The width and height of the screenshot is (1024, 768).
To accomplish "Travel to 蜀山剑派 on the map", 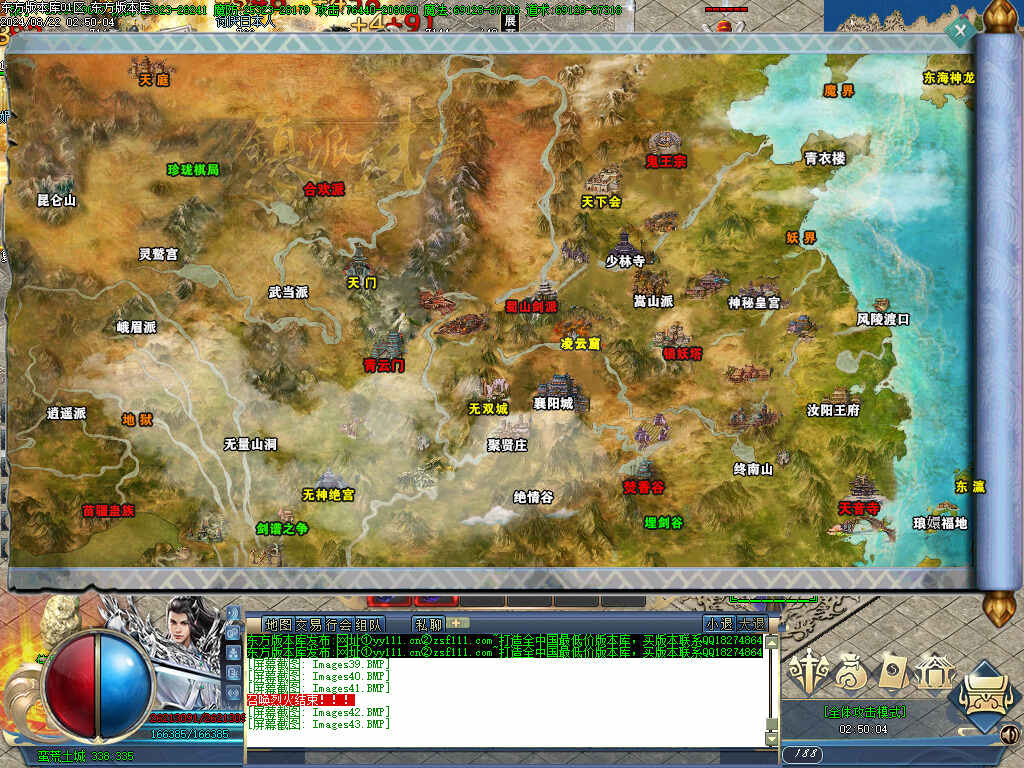I will pyautogui.click(x=531, y=306).
